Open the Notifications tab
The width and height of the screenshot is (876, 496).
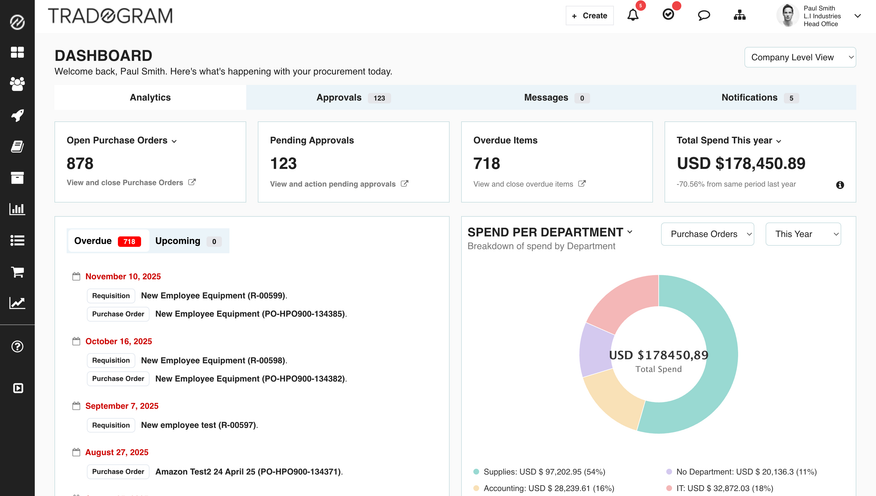758,98
